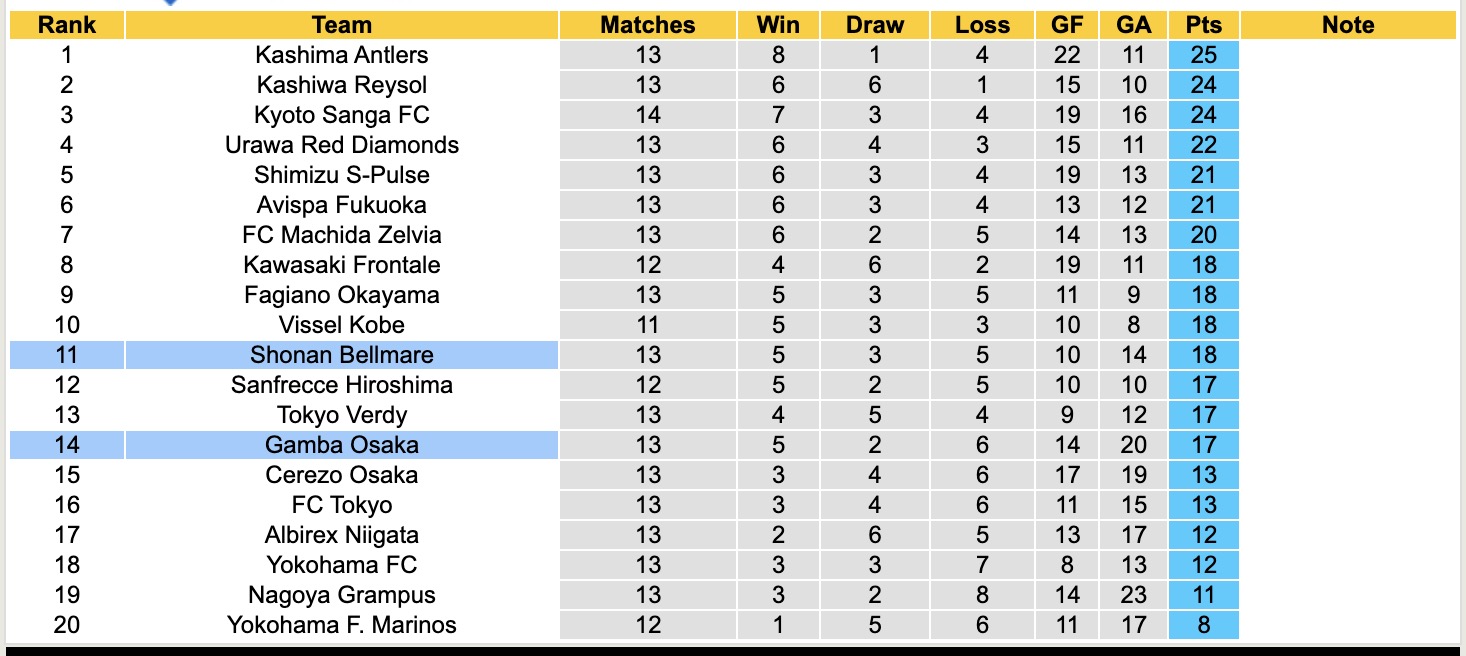Click Kashima Antlers' blue 25 points cell
1466x656 pixels.
[1203, 55]
